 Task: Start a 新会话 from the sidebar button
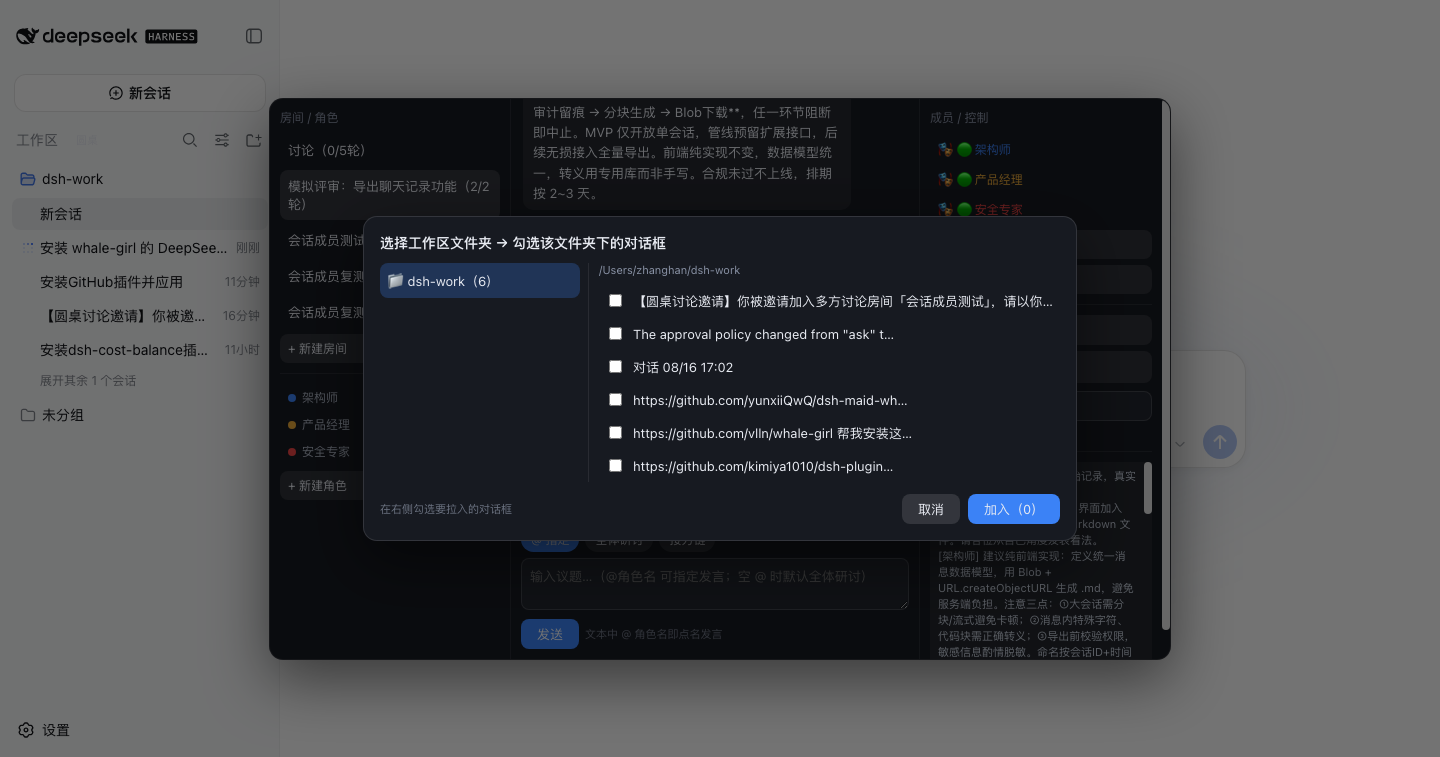pyautogui.click(x=139, y=93)
